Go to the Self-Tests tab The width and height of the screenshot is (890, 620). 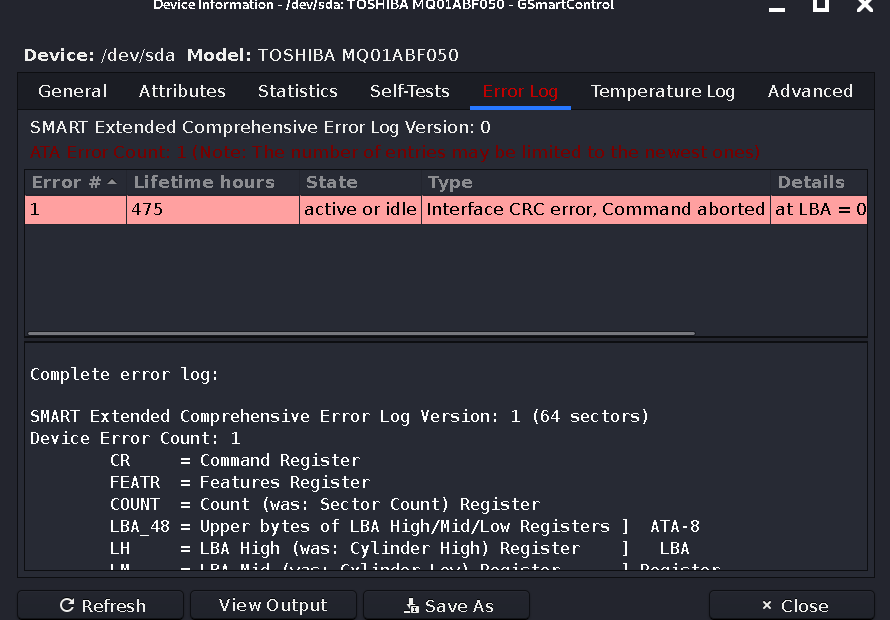[410, 91]
